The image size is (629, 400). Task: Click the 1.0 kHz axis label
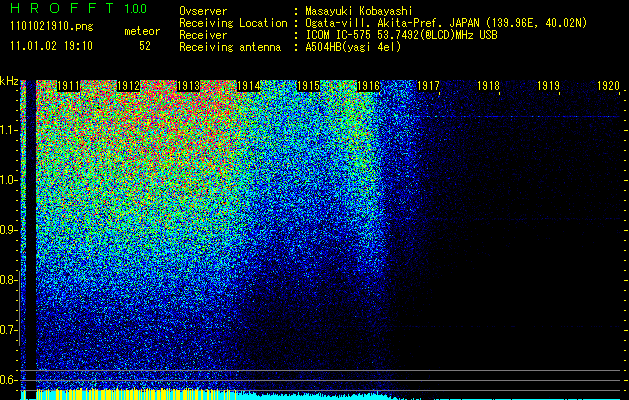(x=8, y=180)
